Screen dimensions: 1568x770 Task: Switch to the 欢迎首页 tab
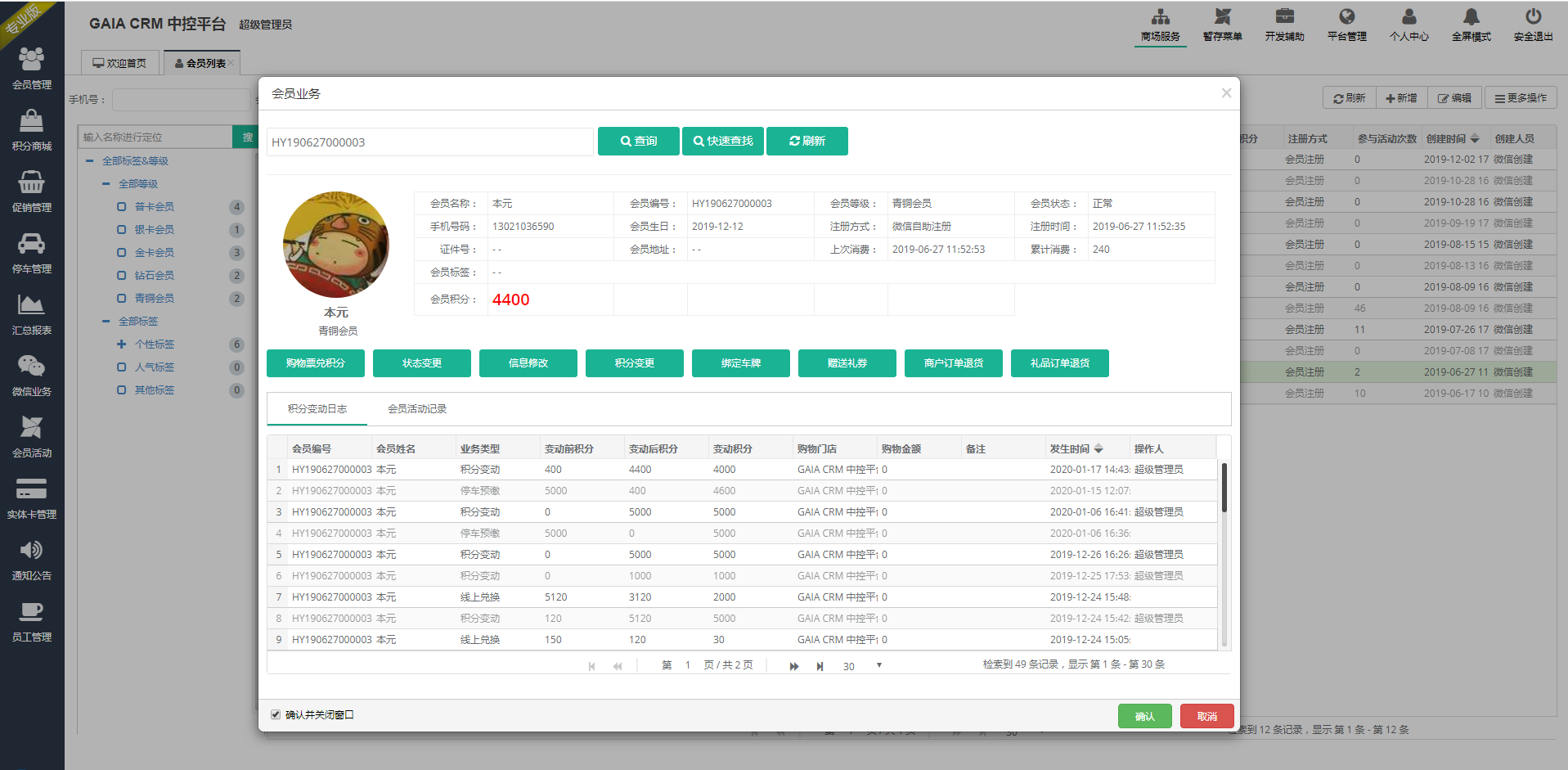coord(120,63)
